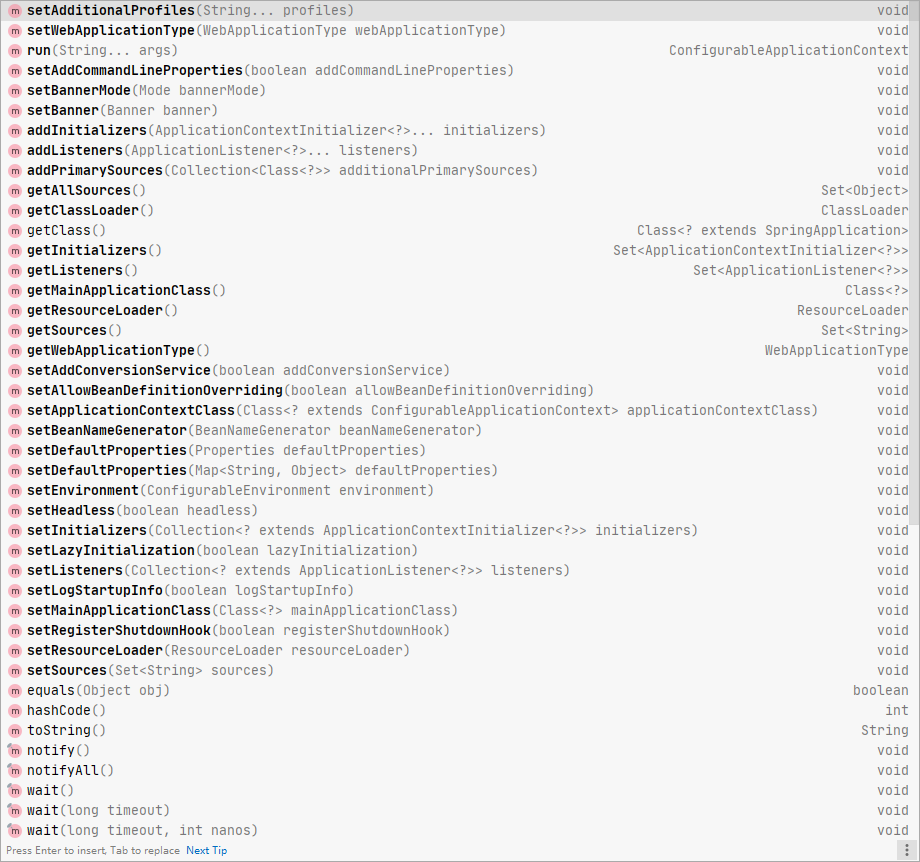
Task: Select the run(String... args) completion
Action: pos(102,50)
